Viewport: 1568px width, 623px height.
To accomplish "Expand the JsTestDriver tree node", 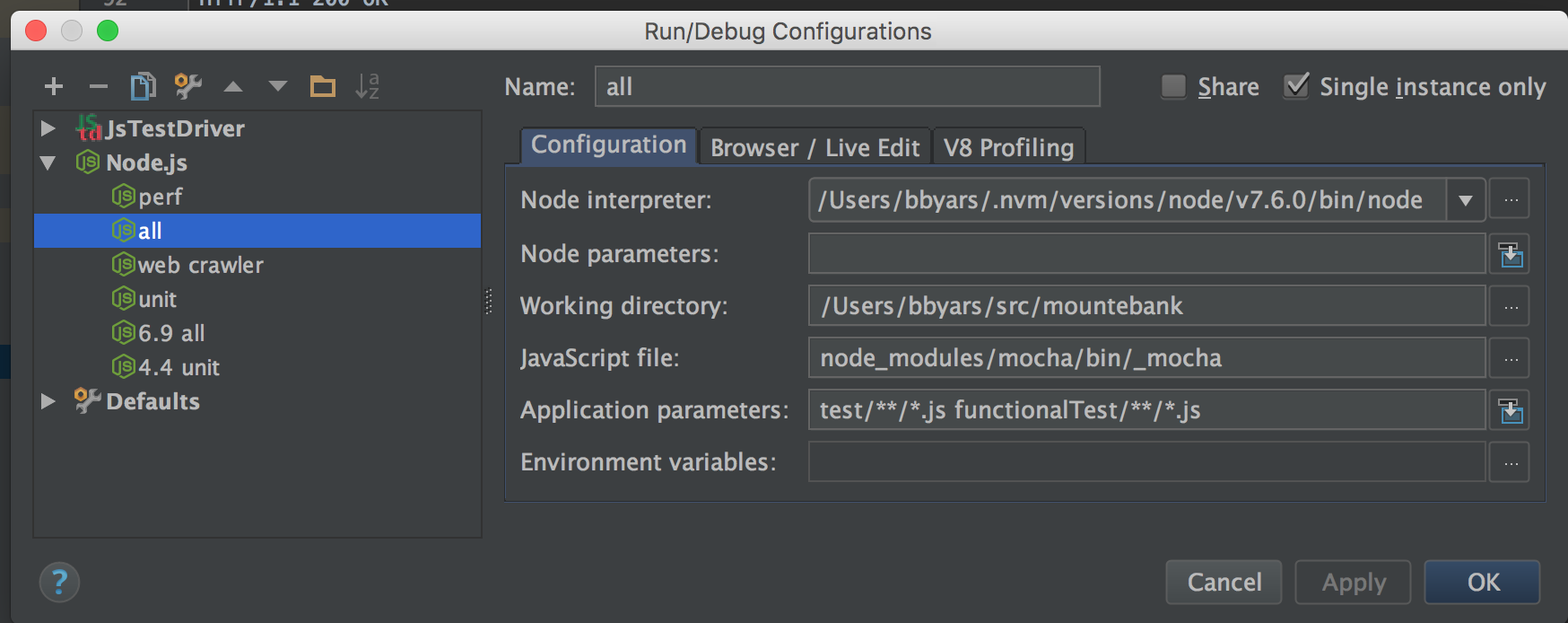I will click(x=48, y=128).
